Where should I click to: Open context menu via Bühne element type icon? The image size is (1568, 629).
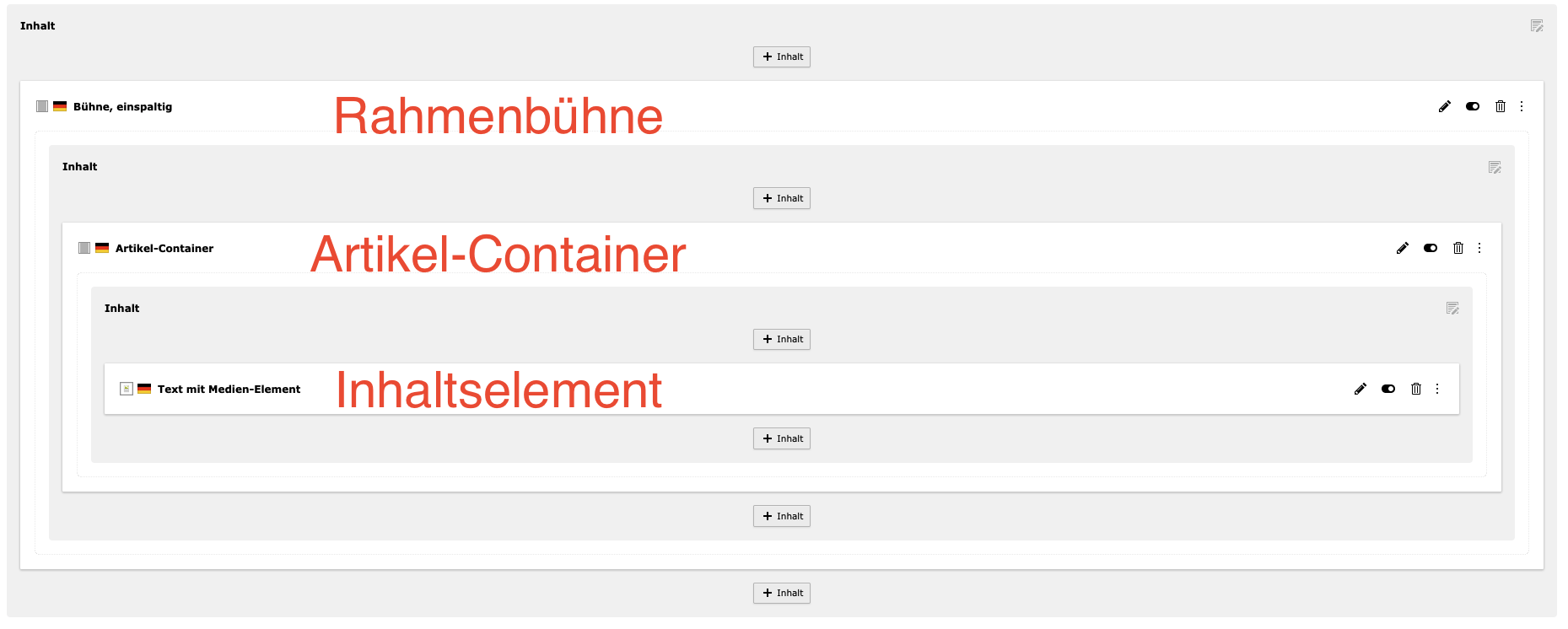pos(42,106)
